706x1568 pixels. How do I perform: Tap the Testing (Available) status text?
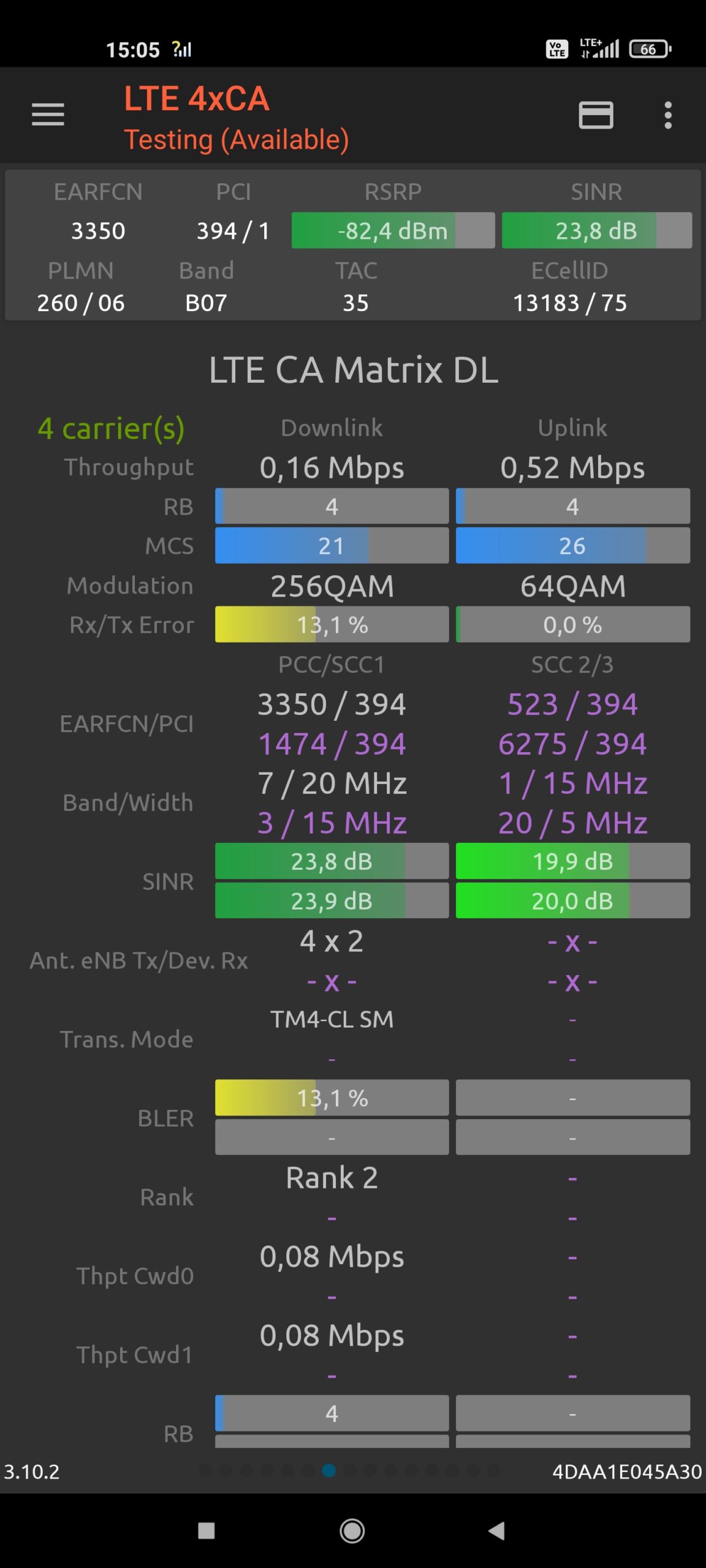237,140
